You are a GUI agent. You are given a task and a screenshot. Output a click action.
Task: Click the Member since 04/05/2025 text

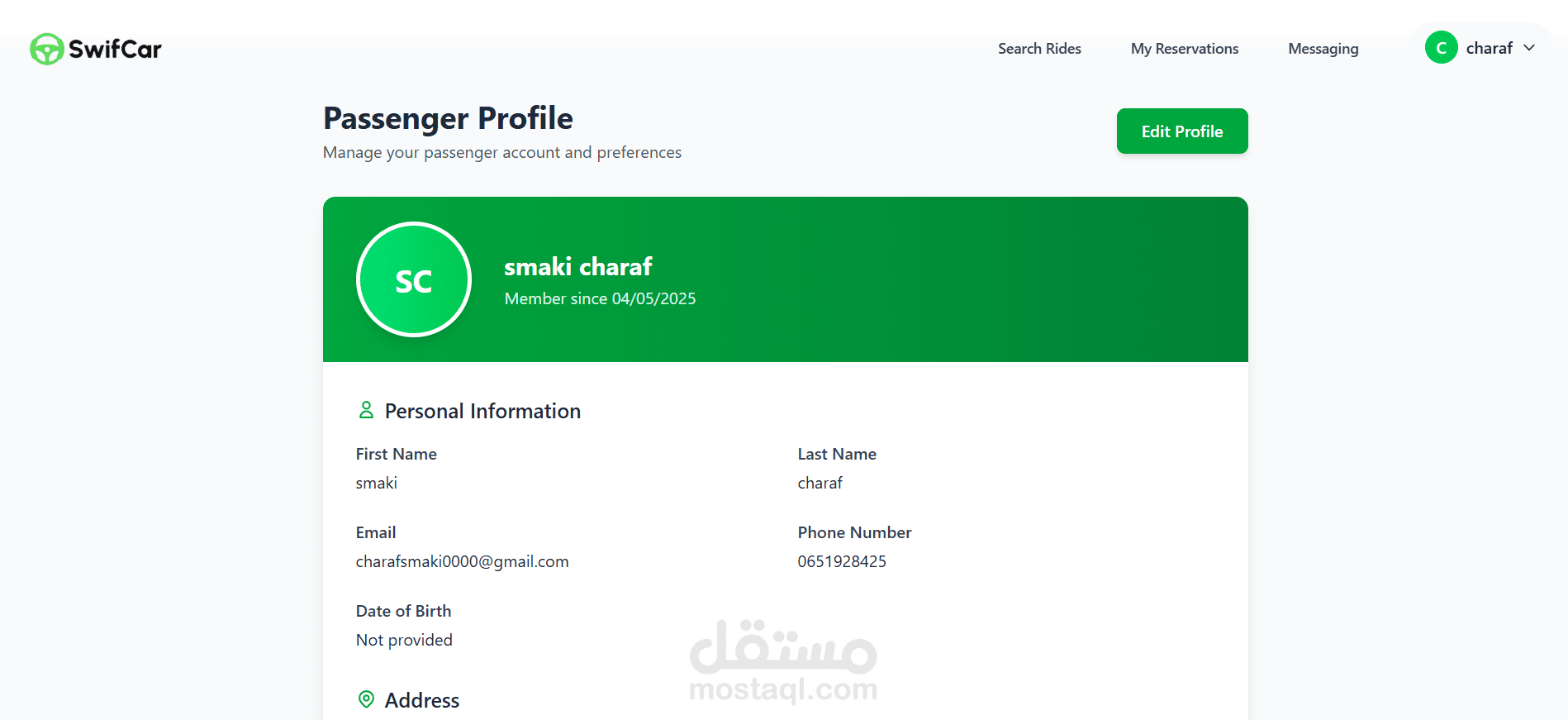pos(601,298)
